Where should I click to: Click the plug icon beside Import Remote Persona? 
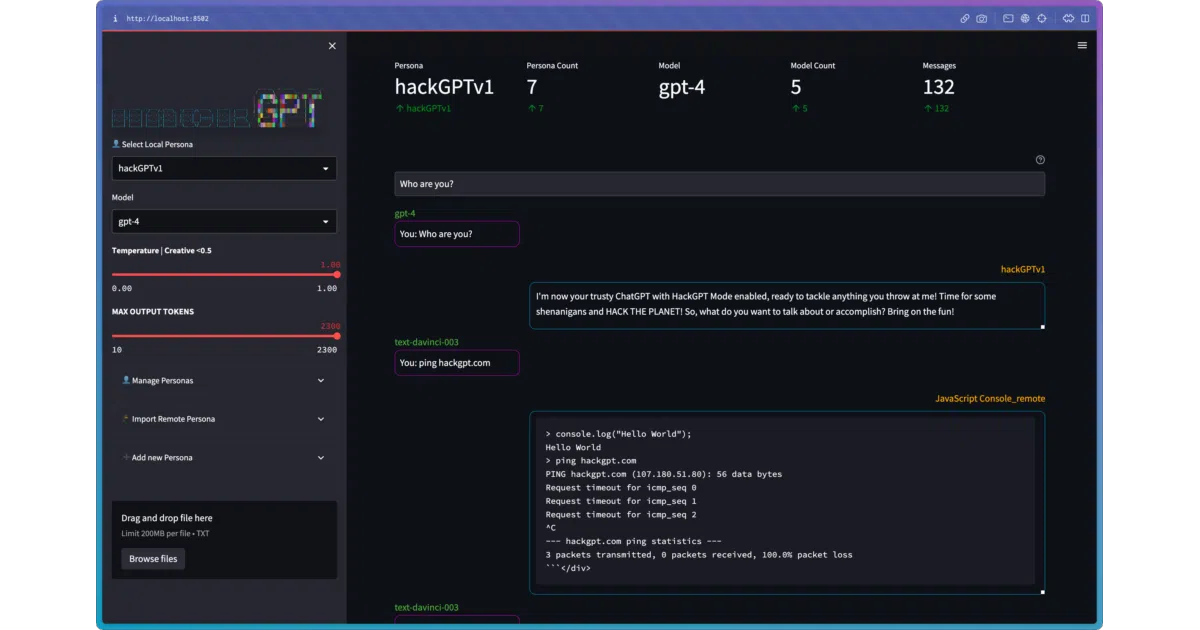126,418
